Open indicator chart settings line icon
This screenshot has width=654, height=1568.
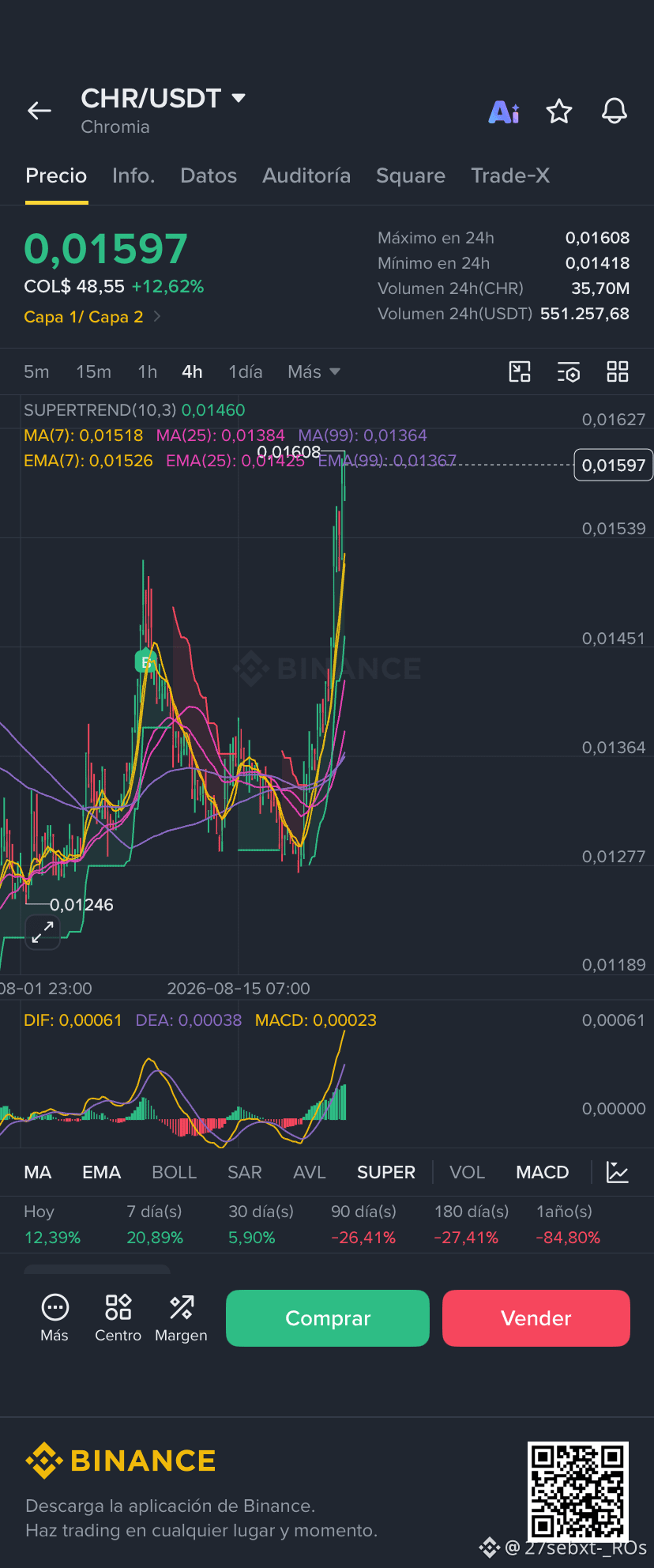click(618, 1172)
